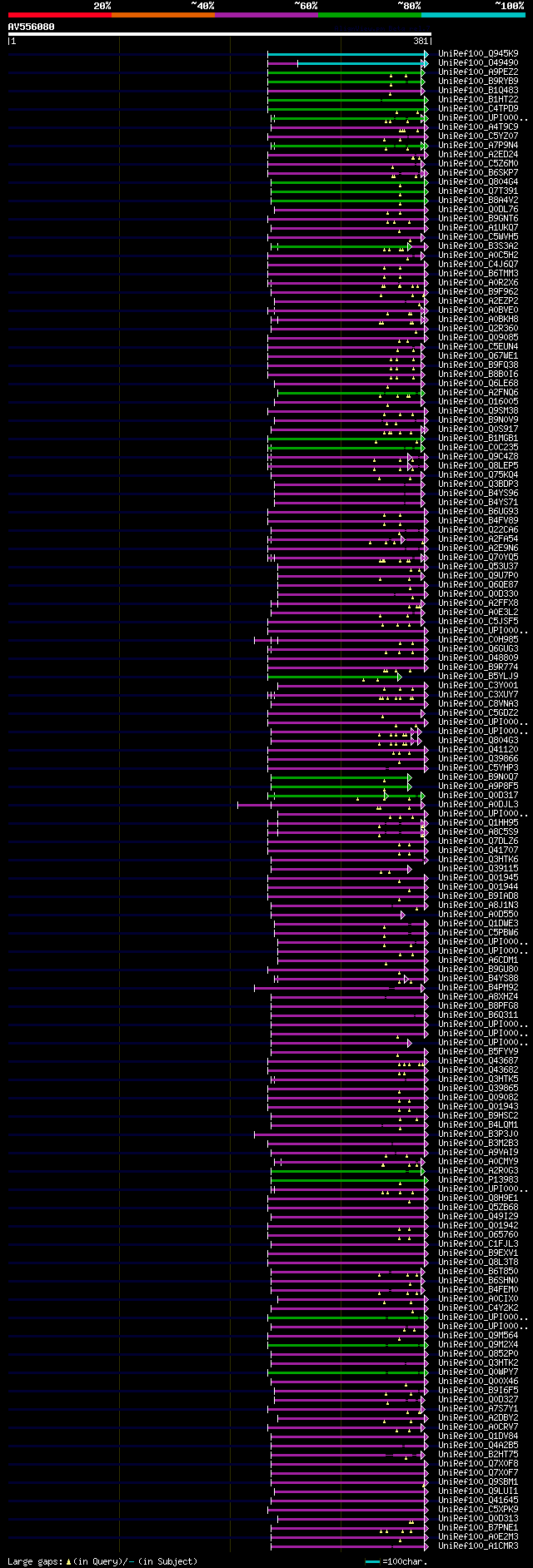This screenshot has width=533, height=1568.
Task: View entry UniRef100_Q1HH95
Action: [x=478, y=822]
